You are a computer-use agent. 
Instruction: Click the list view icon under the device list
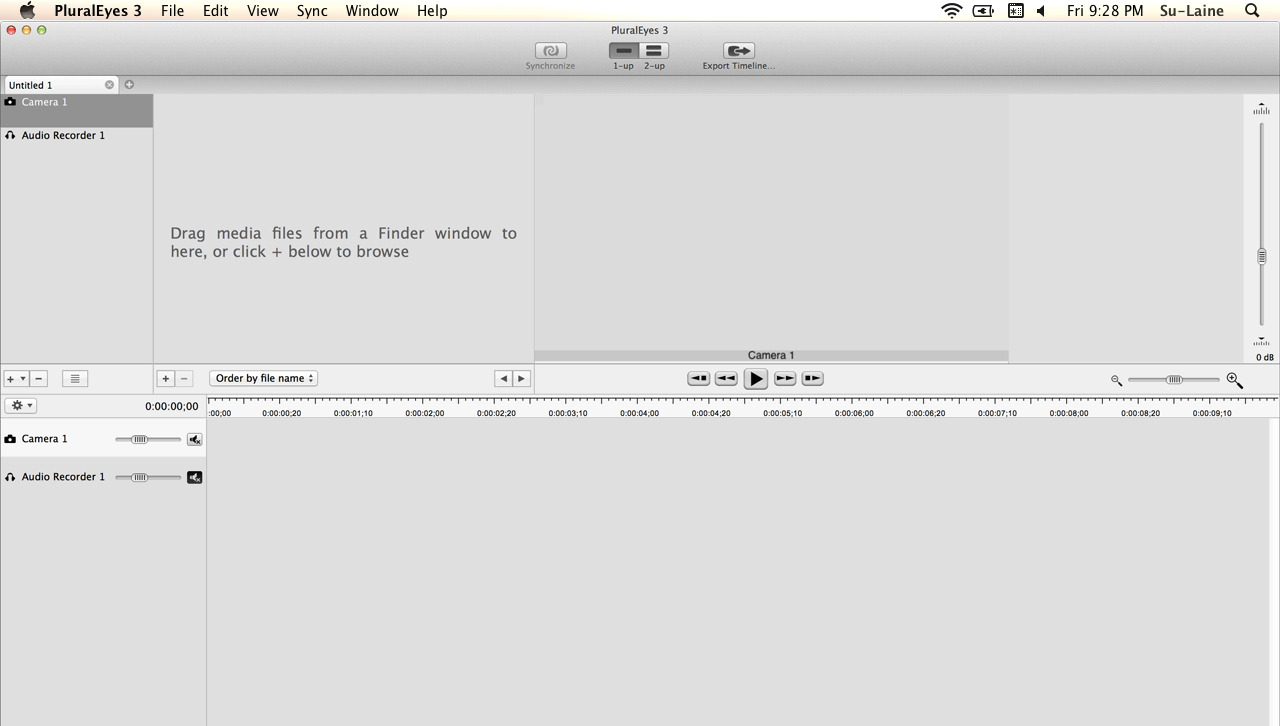[74, 379]
